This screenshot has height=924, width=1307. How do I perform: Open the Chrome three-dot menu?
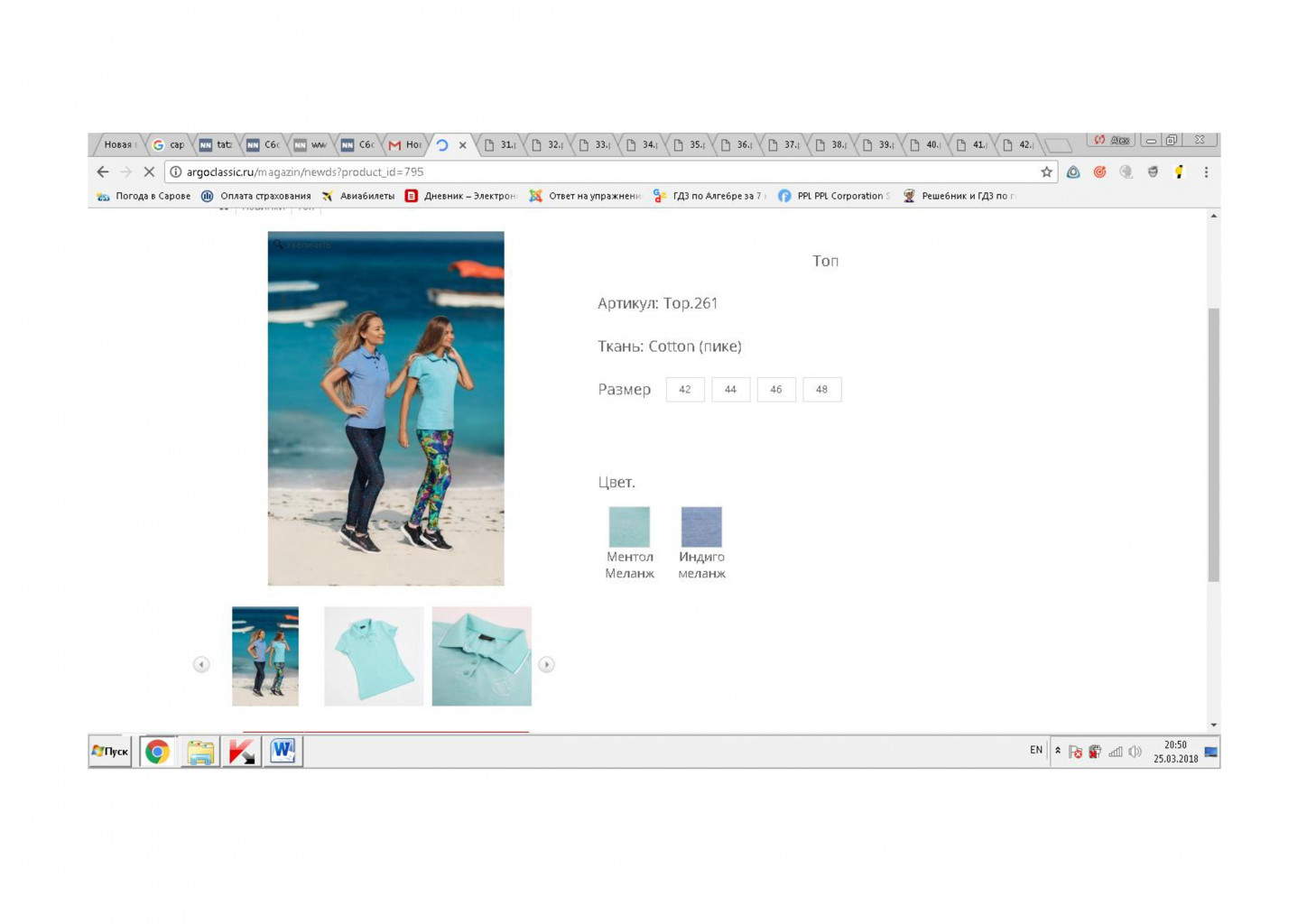tap(1206, 171)
